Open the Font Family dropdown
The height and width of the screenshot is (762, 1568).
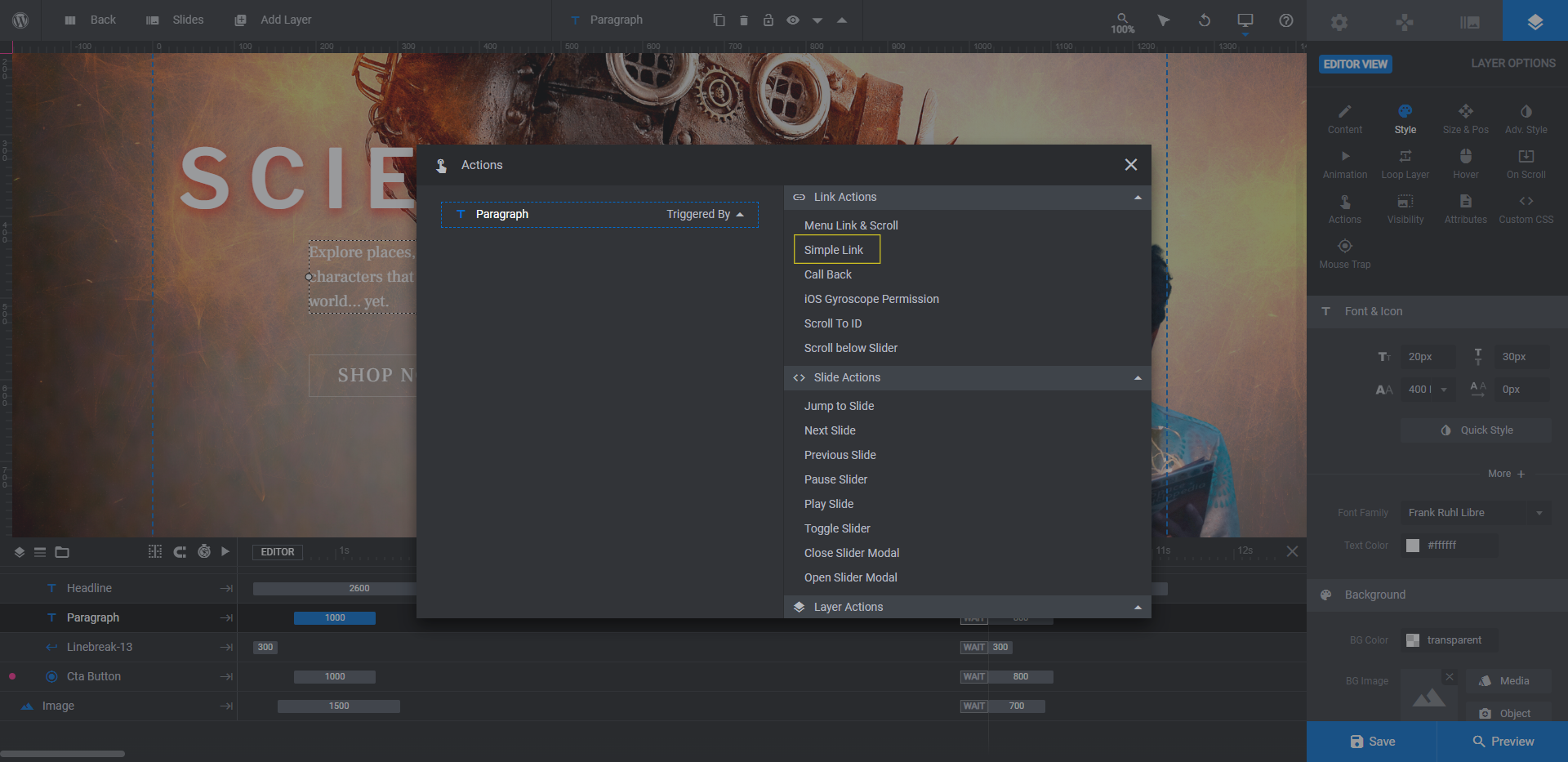pos(1476,513)
